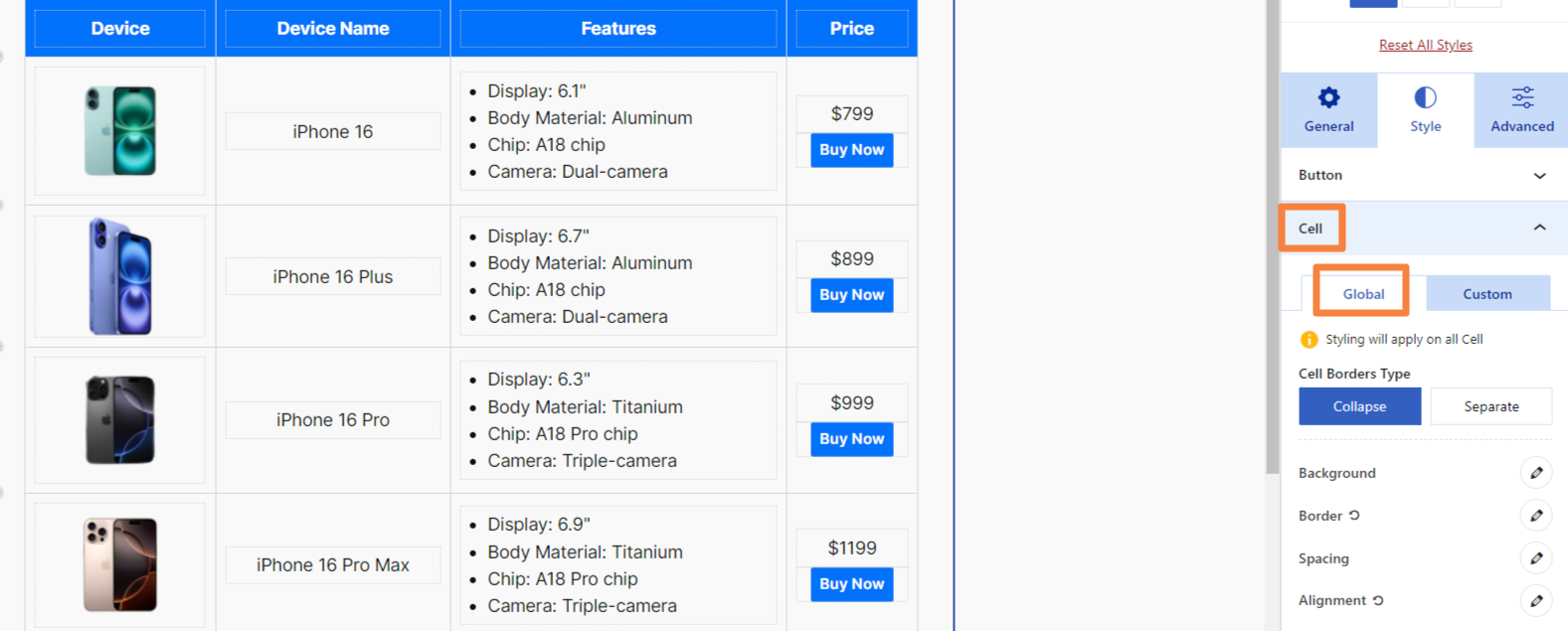Viewport: 1568px width, 631px height.
Task: Open the General settings gear tab
Action: 1328,110
